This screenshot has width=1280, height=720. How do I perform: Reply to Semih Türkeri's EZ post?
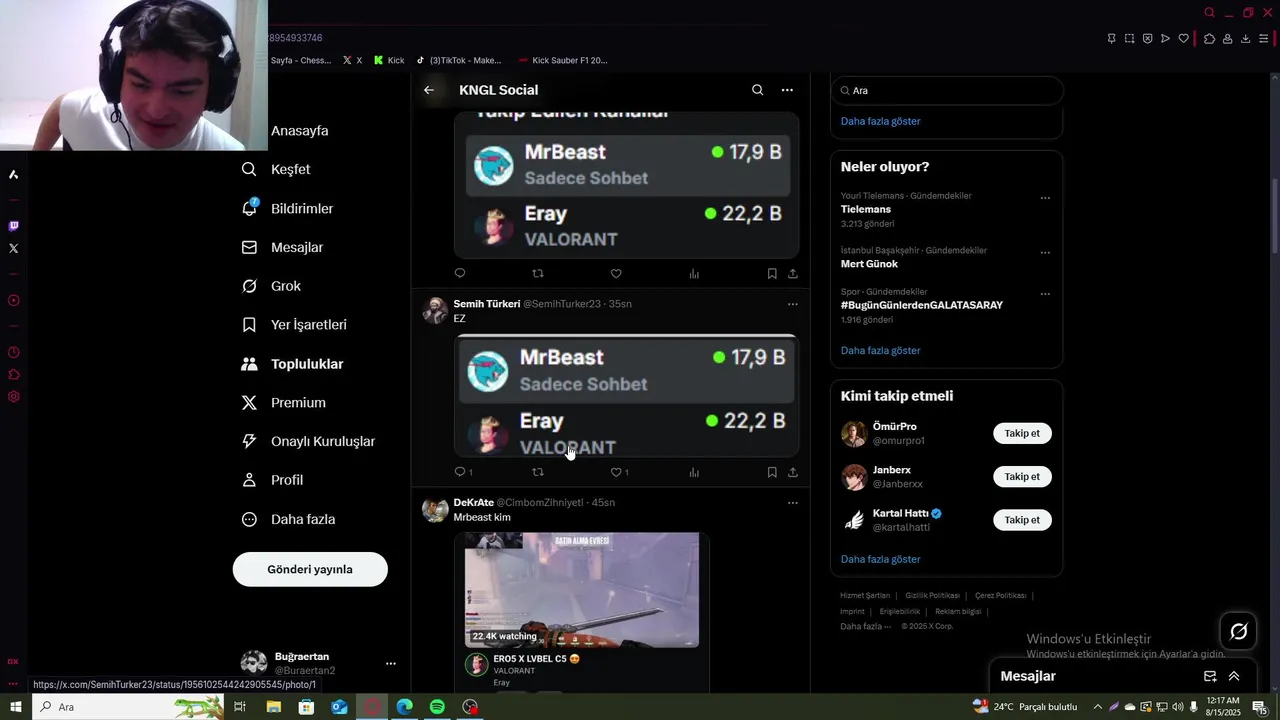tap(460, 472)
